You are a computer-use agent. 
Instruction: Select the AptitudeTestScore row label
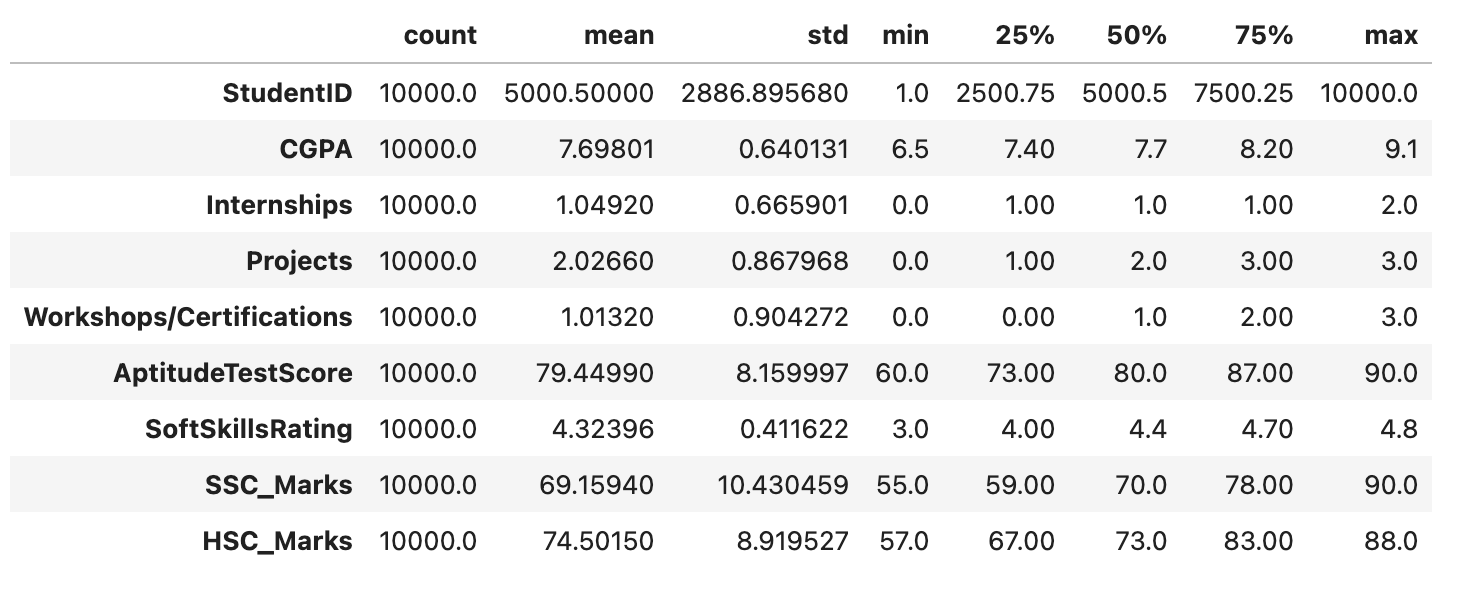(x=232, y=373)
